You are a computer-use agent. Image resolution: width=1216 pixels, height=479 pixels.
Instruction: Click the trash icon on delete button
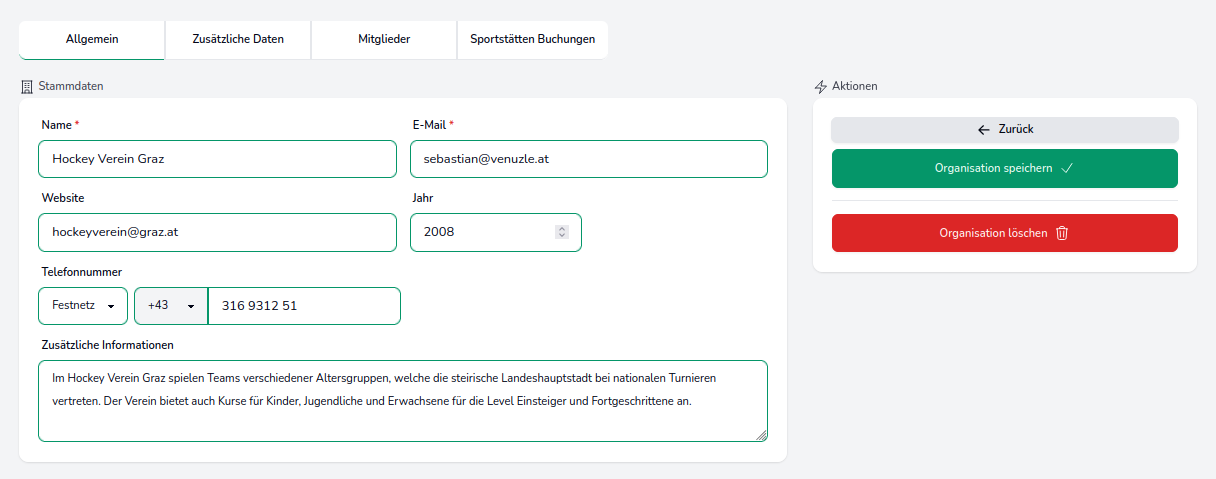click(x=1062, y=233)
